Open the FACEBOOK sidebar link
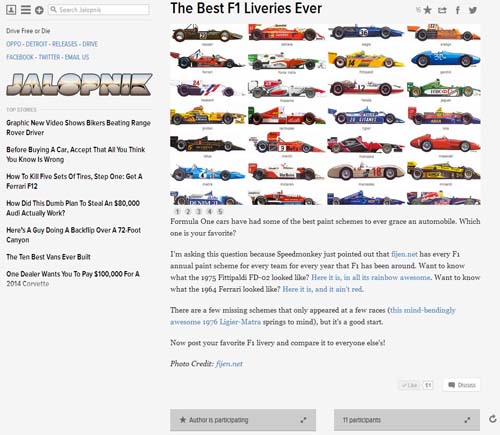 (x=20, y=57)
